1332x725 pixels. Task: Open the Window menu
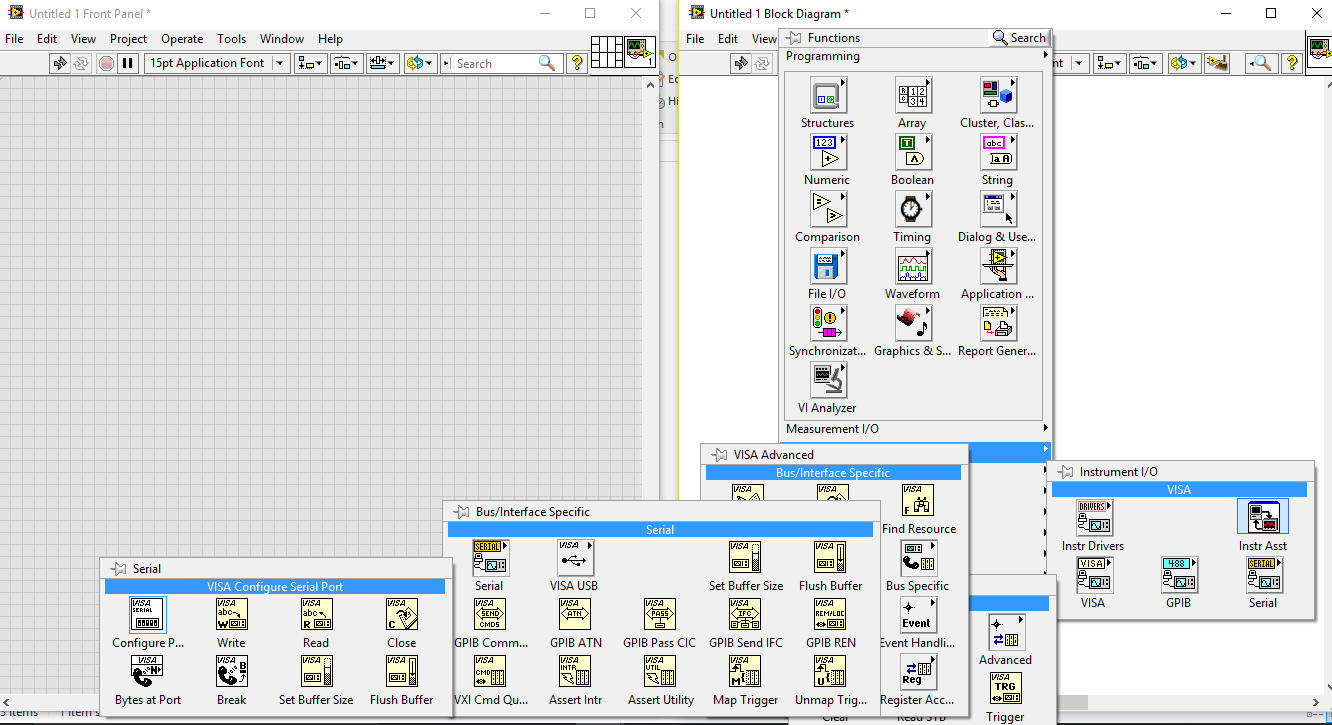[x=282, y=39]
